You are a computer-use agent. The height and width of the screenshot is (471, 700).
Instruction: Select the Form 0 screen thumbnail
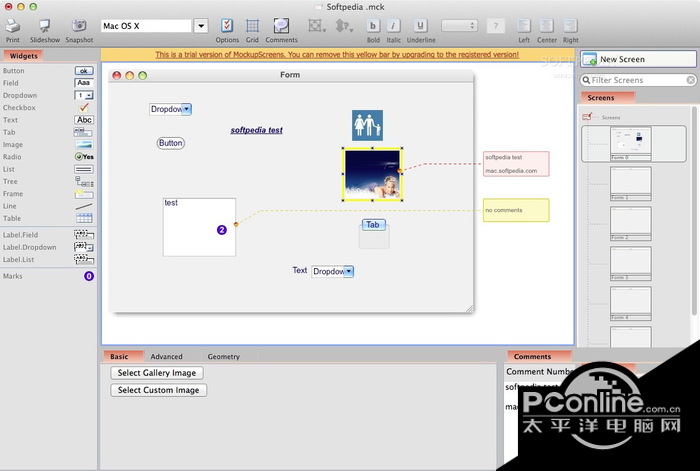[630, 144]
